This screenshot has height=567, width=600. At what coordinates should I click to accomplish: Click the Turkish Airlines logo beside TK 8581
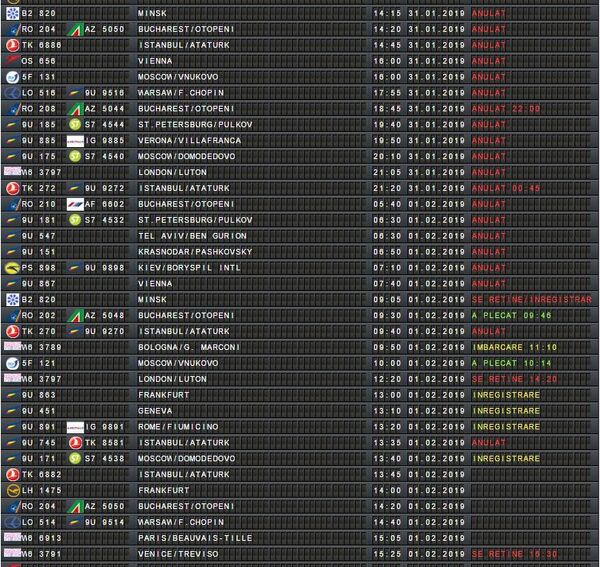point(74,442)
